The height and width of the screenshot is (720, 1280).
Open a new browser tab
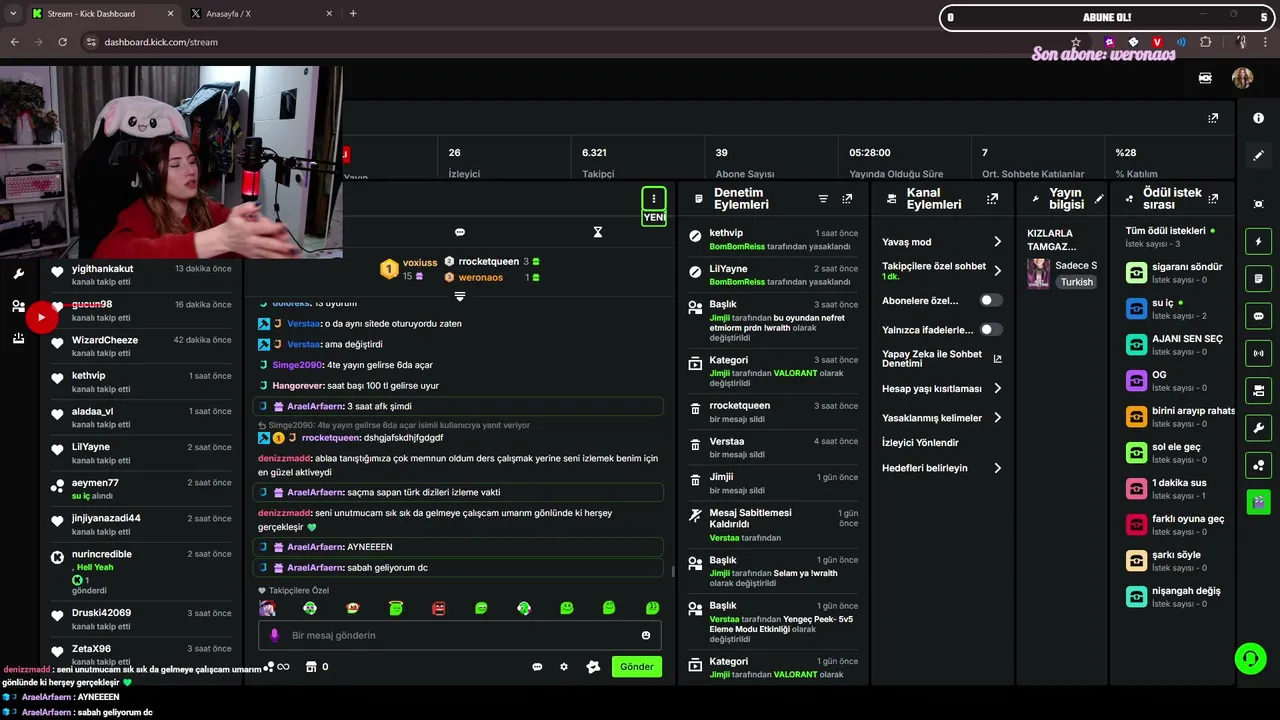click(353, 14)
